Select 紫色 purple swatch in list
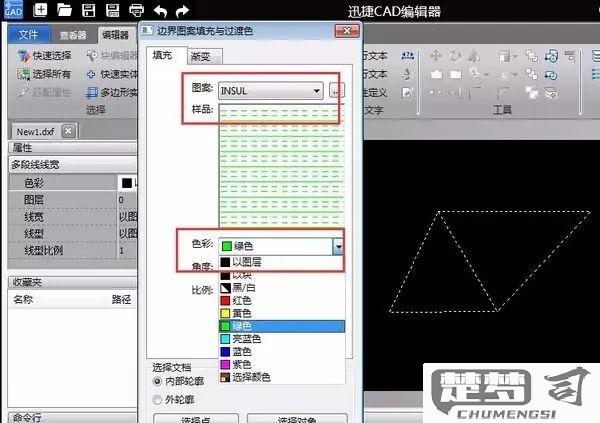This screenshot has width=600, height=423. pos(282,364)
